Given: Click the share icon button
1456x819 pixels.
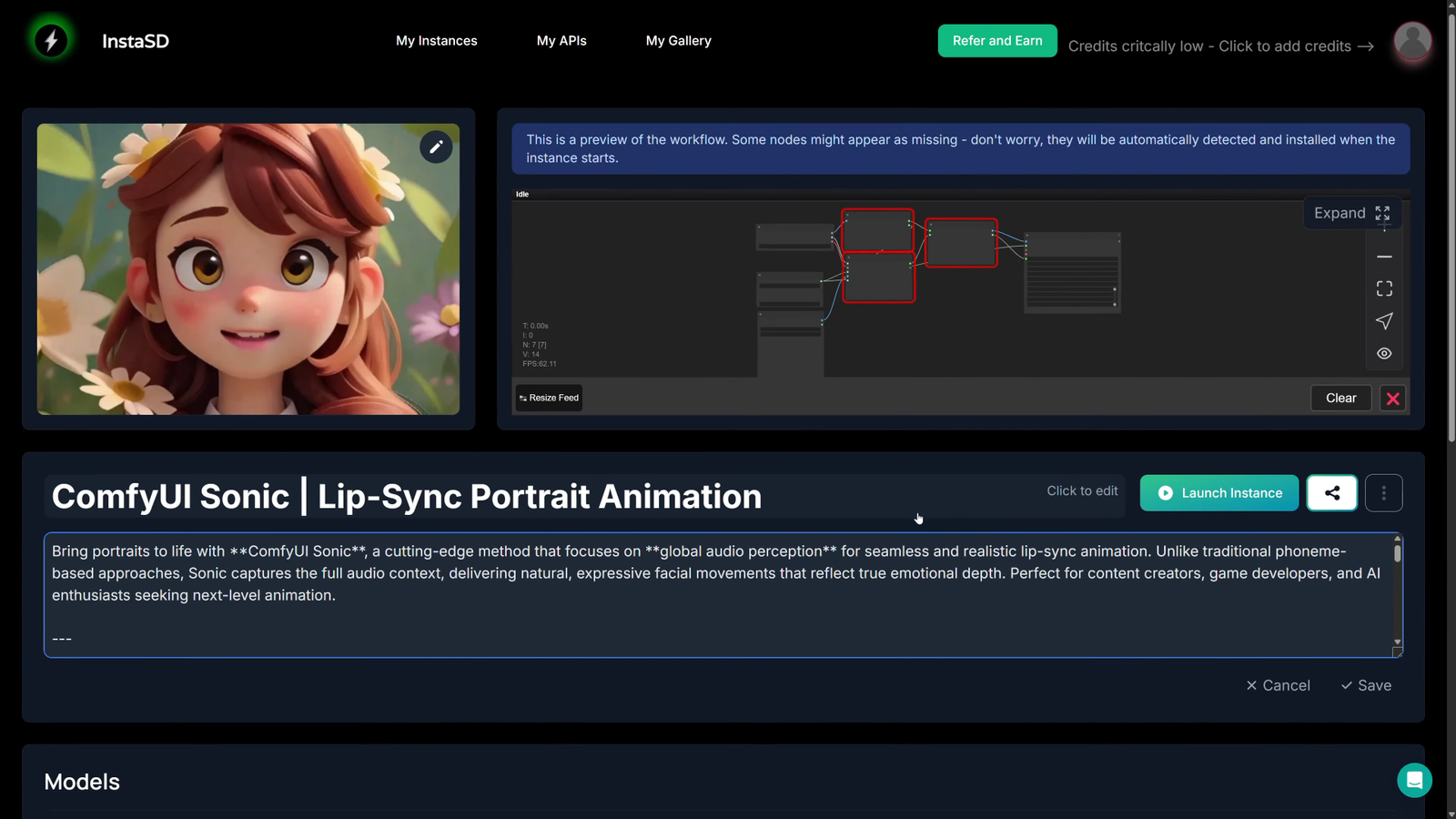Looking at the screenshot, I should [1332, 493].
